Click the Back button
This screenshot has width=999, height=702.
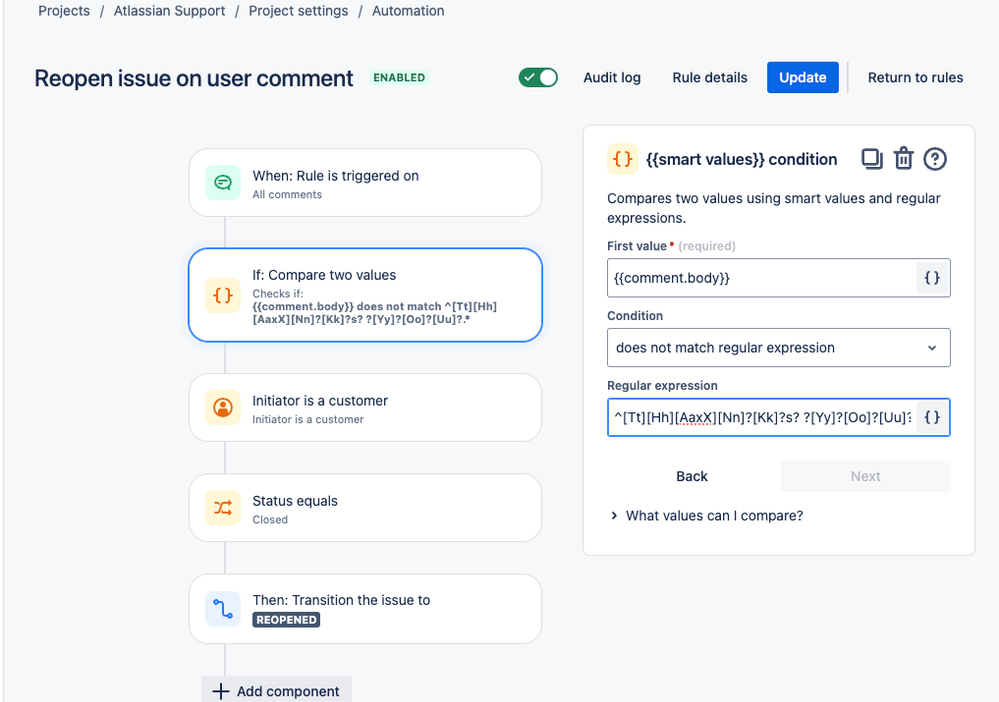(692, 476)
